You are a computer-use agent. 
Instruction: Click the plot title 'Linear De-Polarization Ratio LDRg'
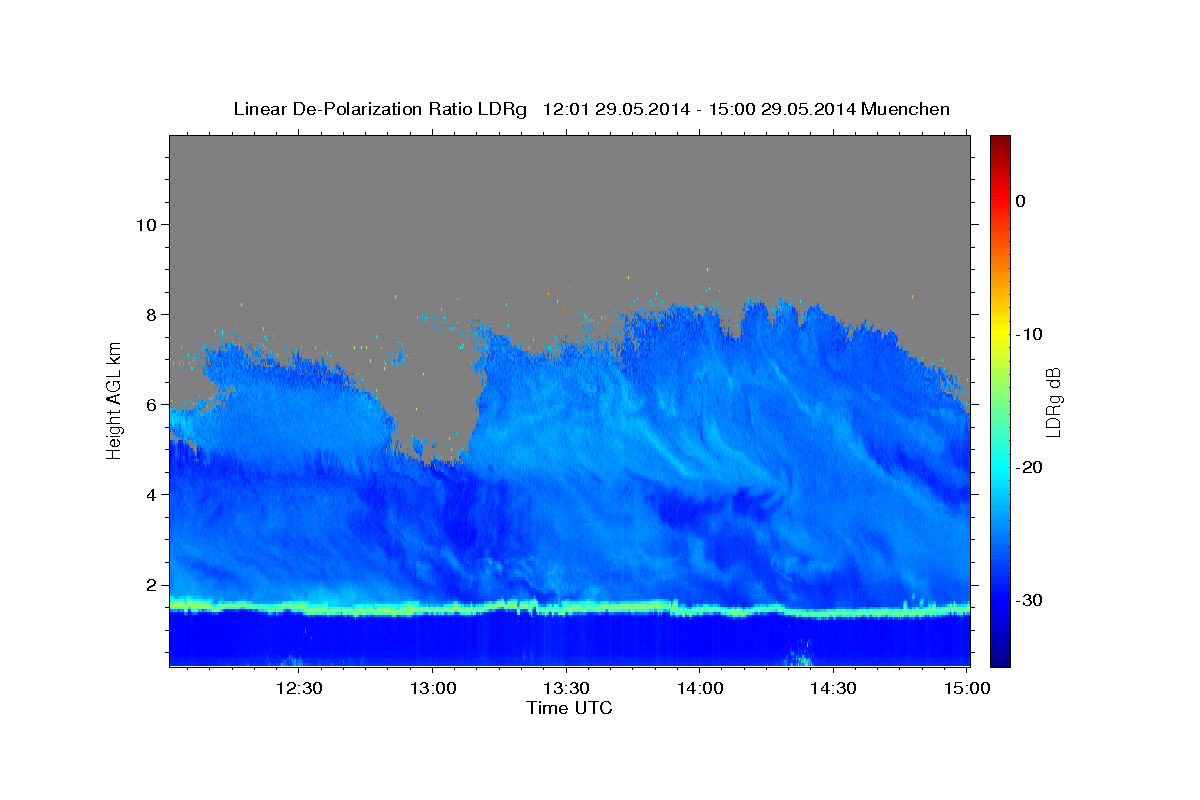click(379, 109)
